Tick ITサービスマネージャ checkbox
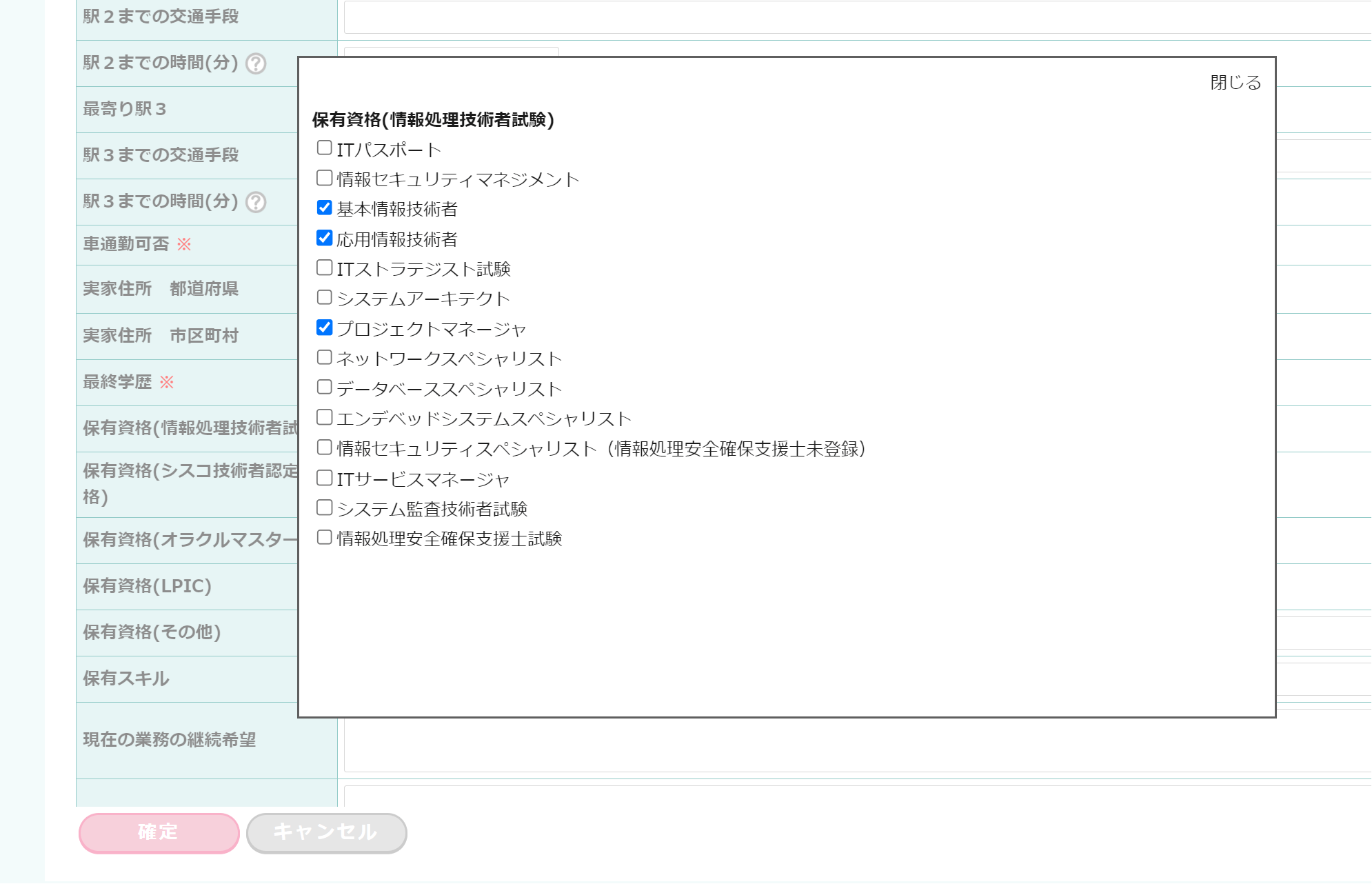Viewport: 1372px width, 884px height. tap(324, 478)
